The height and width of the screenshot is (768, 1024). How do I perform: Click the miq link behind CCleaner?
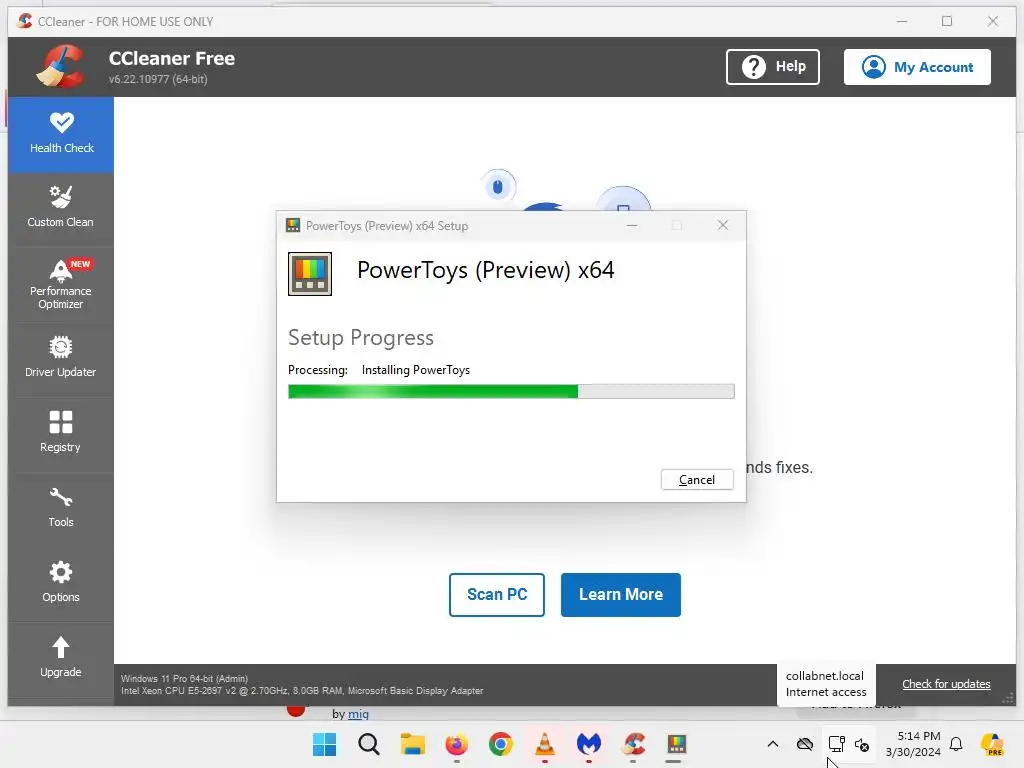pos(358,714)
